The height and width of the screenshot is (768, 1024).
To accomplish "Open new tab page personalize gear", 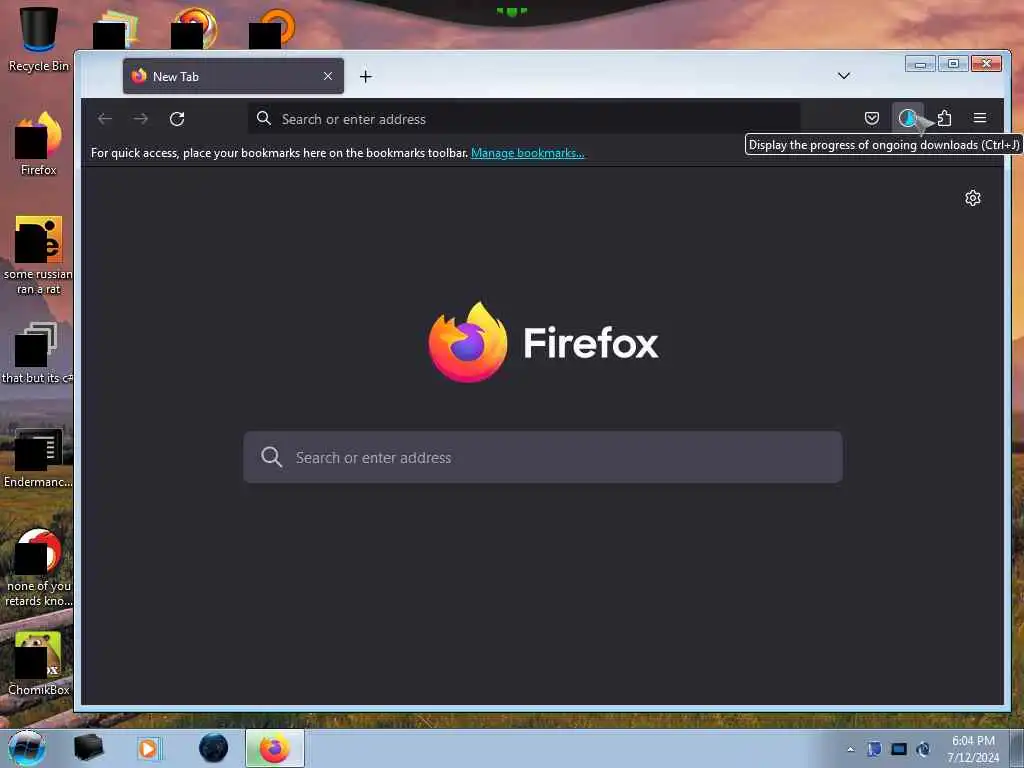I will tap(973, 198).
